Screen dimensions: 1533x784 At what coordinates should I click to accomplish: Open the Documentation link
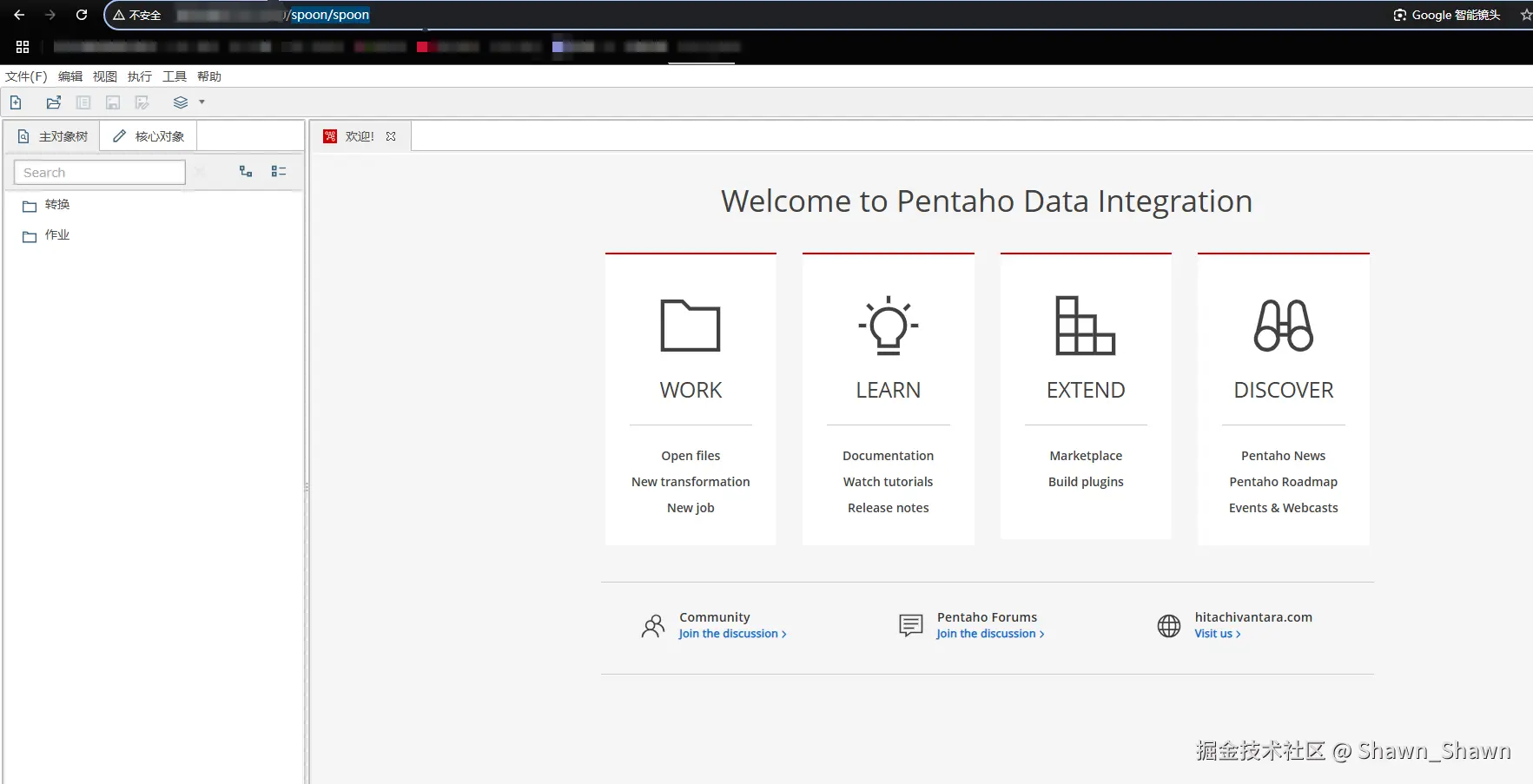point(889,456)
